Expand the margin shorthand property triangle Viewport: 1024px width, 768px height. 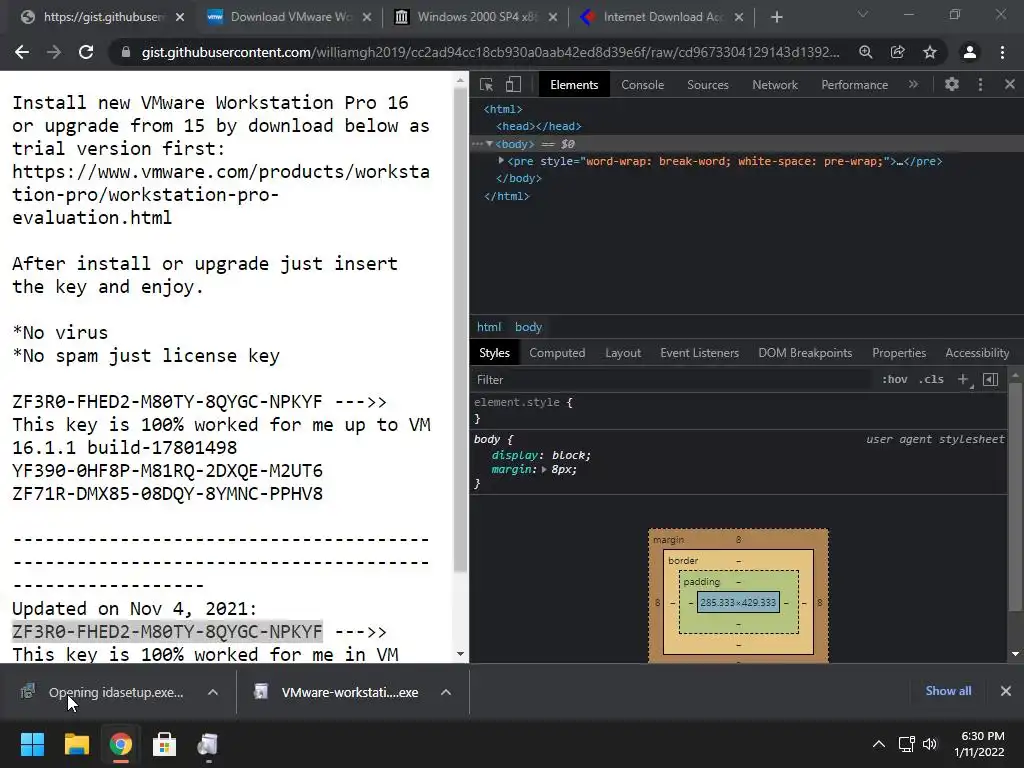coord(544,470)
